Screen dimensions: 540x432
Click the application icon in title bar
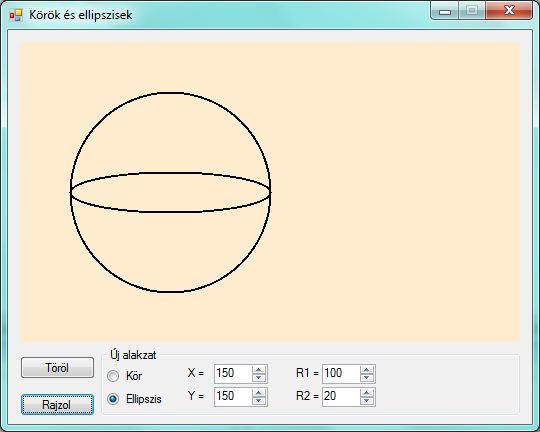coord(16,15)
